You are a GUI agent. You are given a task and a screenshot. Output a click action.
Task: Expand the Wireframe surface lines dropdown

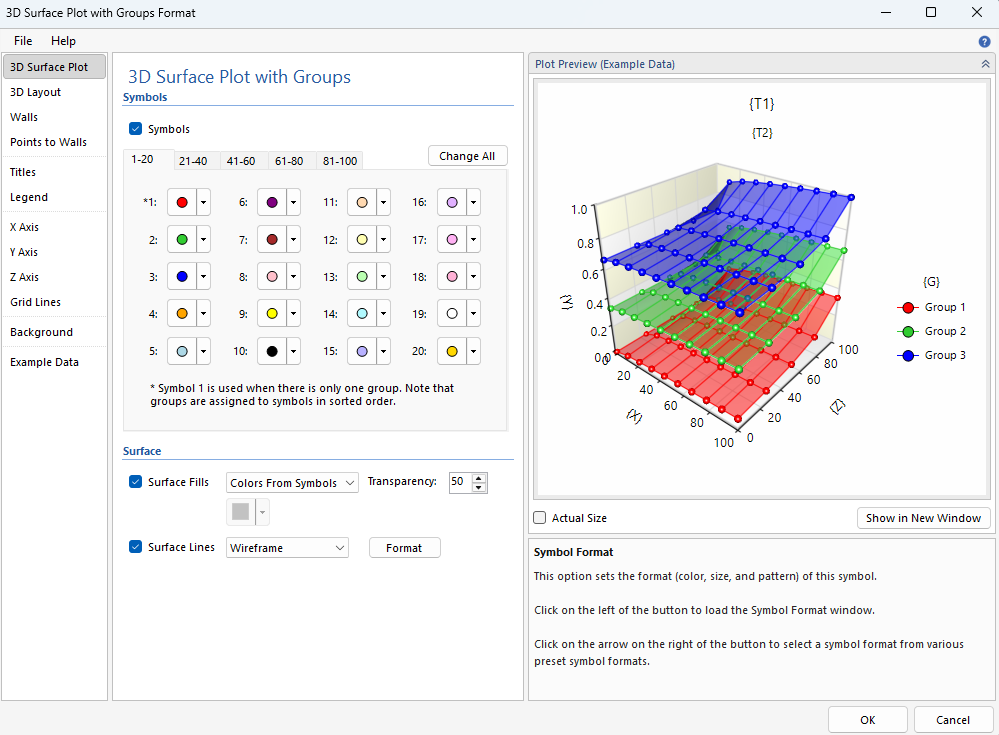[287, 548]
